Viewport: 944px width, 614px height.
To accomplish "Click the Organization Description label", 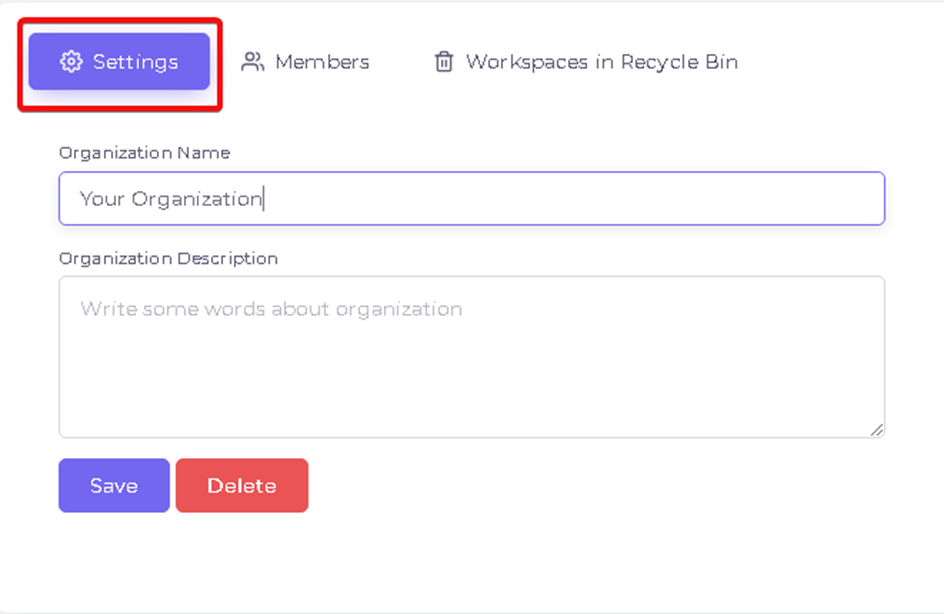I will (x=169, y=258).
